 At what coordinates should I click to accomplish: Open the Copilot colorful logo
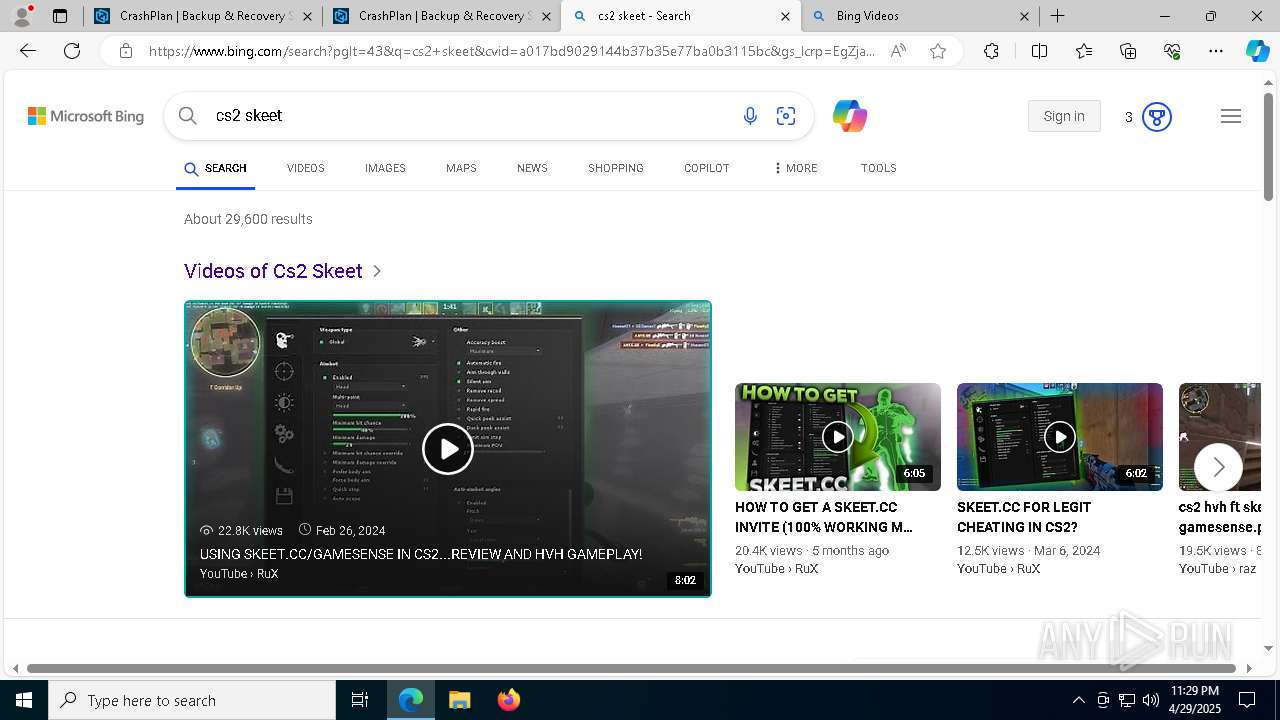click(x=850, y=116)
